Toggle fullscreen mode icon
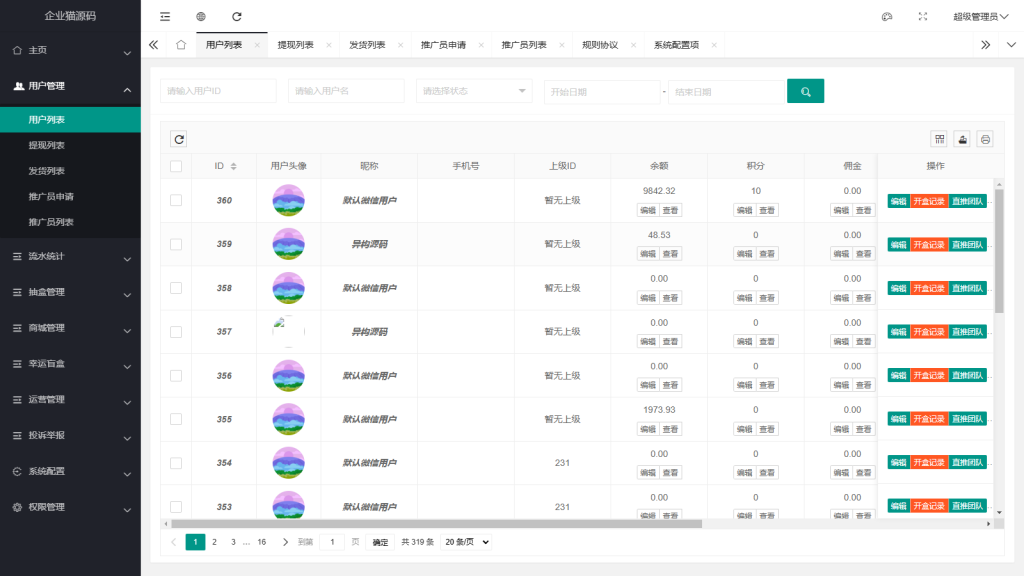Screen dimensions: 1024x576 coord(923,16)
